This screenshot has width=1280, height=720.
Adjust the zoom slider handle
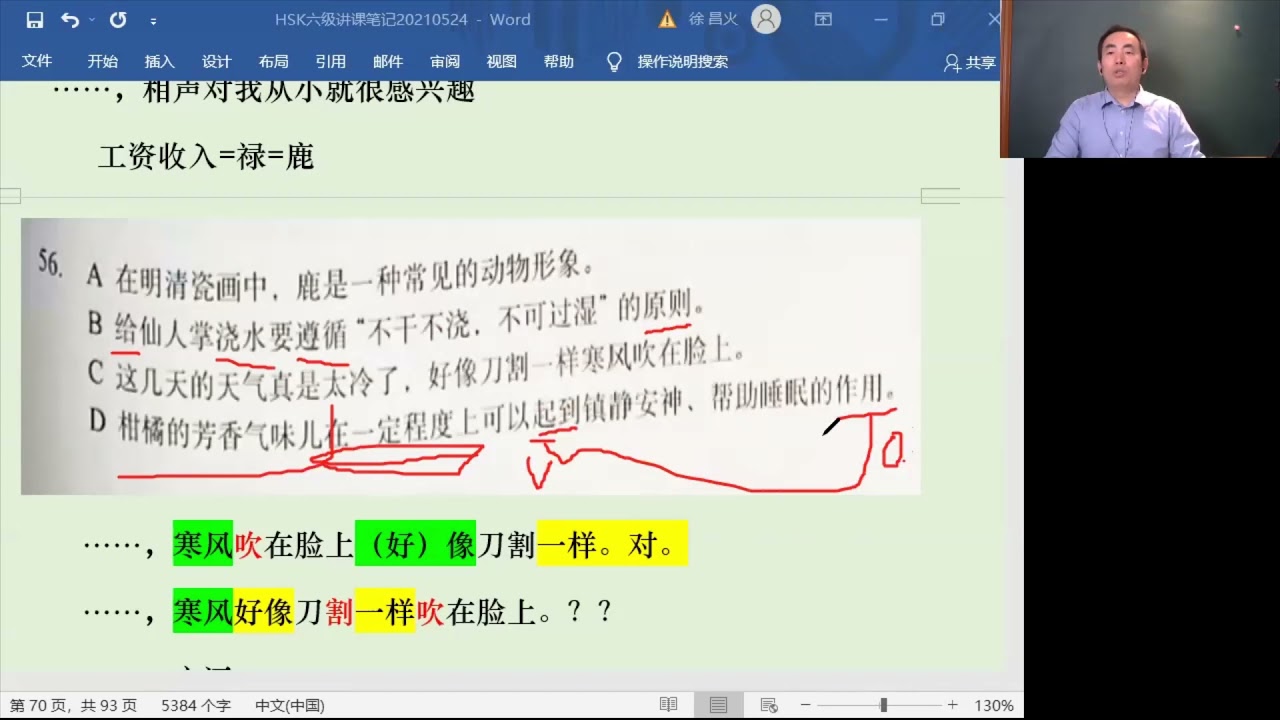[x=883, y=705]
